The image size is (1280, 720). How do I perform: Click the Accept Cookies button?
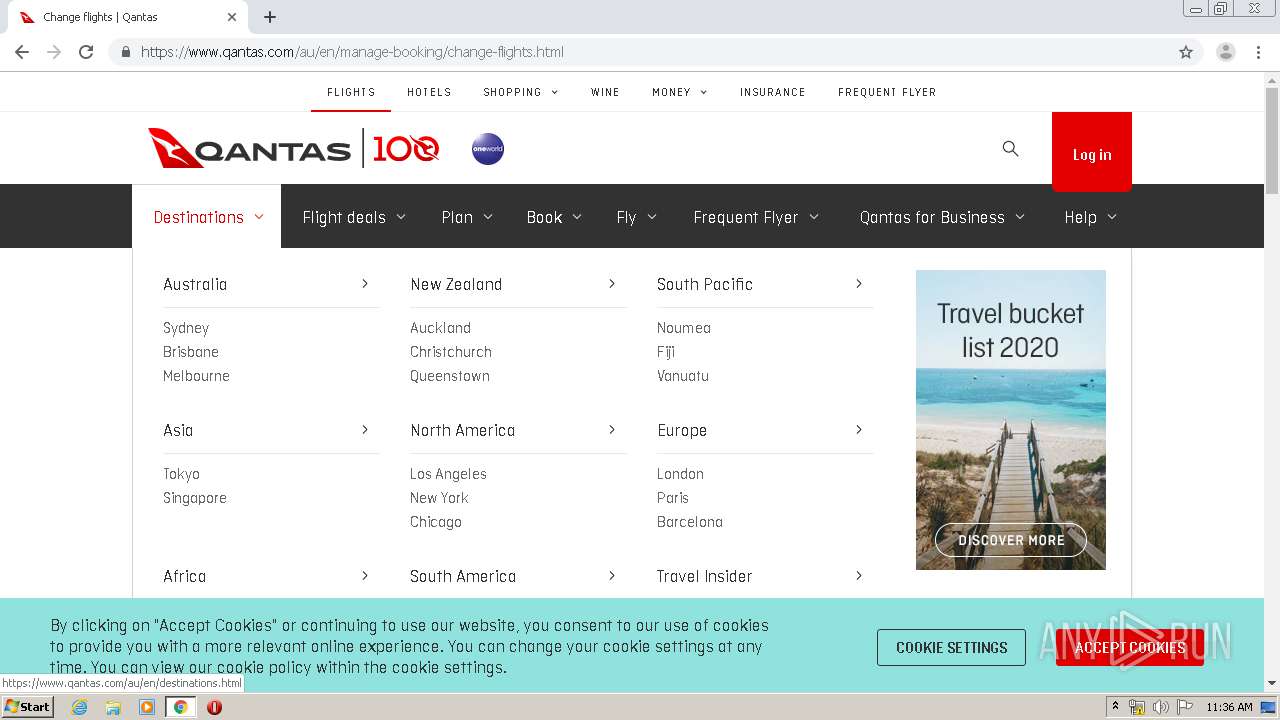coord(1130,648)
